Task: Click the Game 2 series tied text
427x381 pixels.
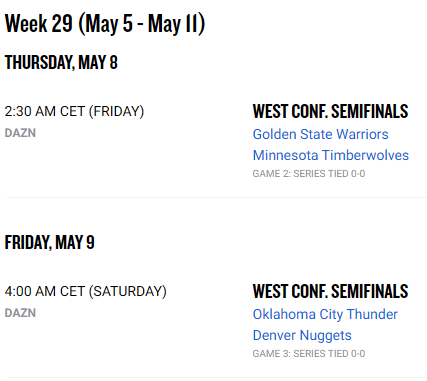Action: 309,174
